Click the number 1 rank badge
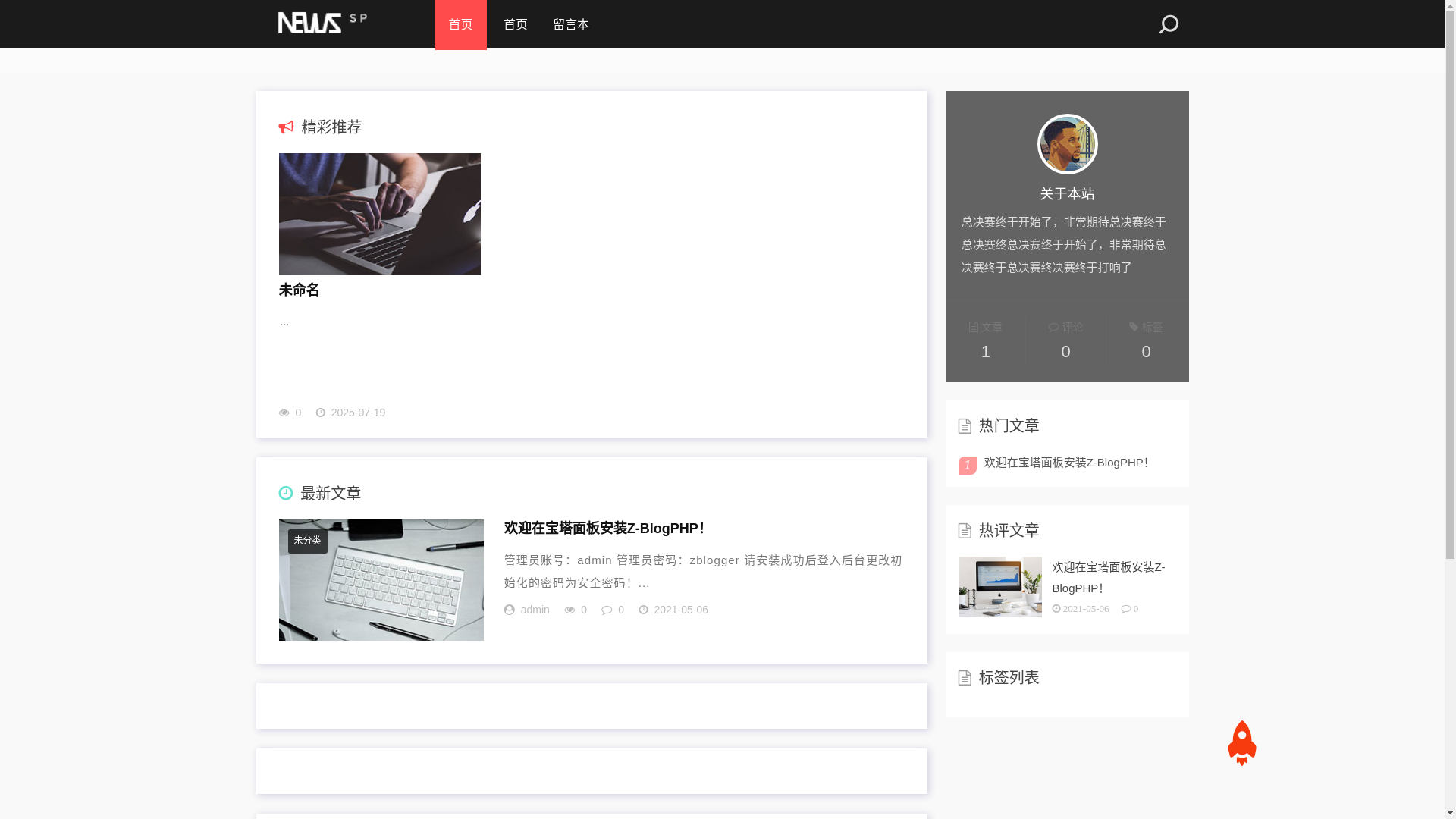 (968, 465)
